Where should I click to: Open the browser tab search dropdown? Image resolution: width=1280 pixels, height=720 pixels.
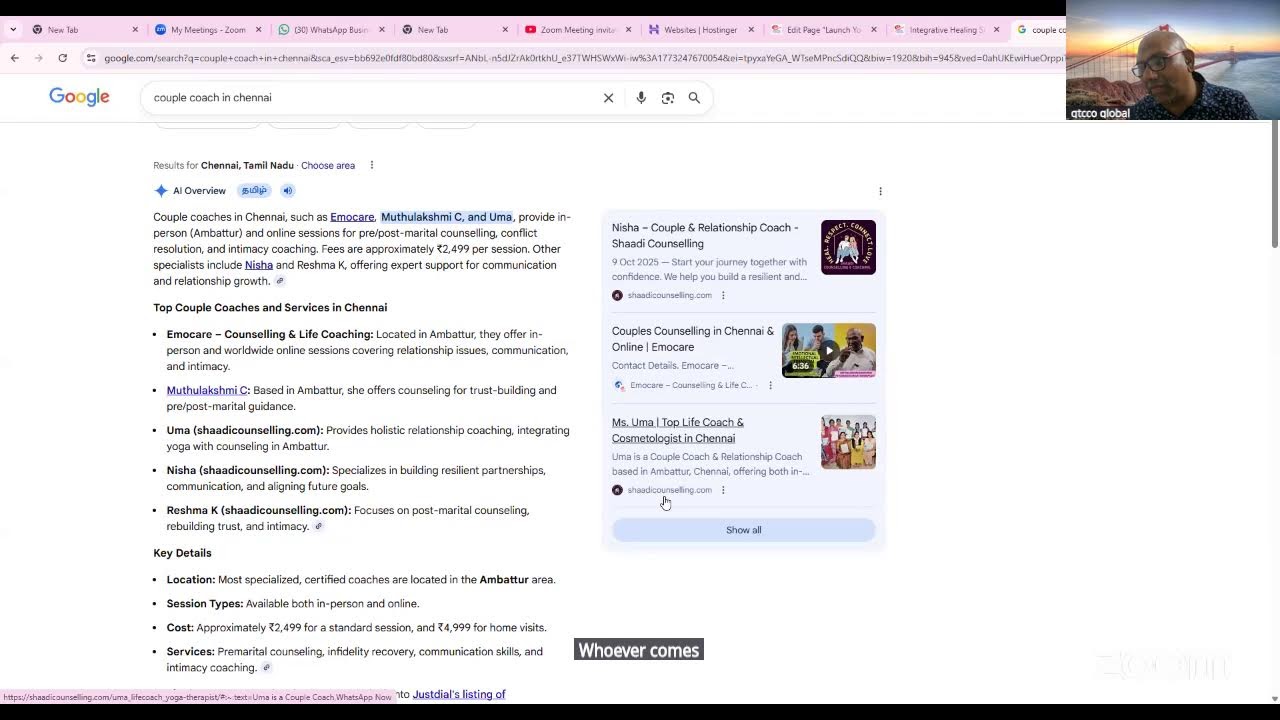tap(12, 30)
